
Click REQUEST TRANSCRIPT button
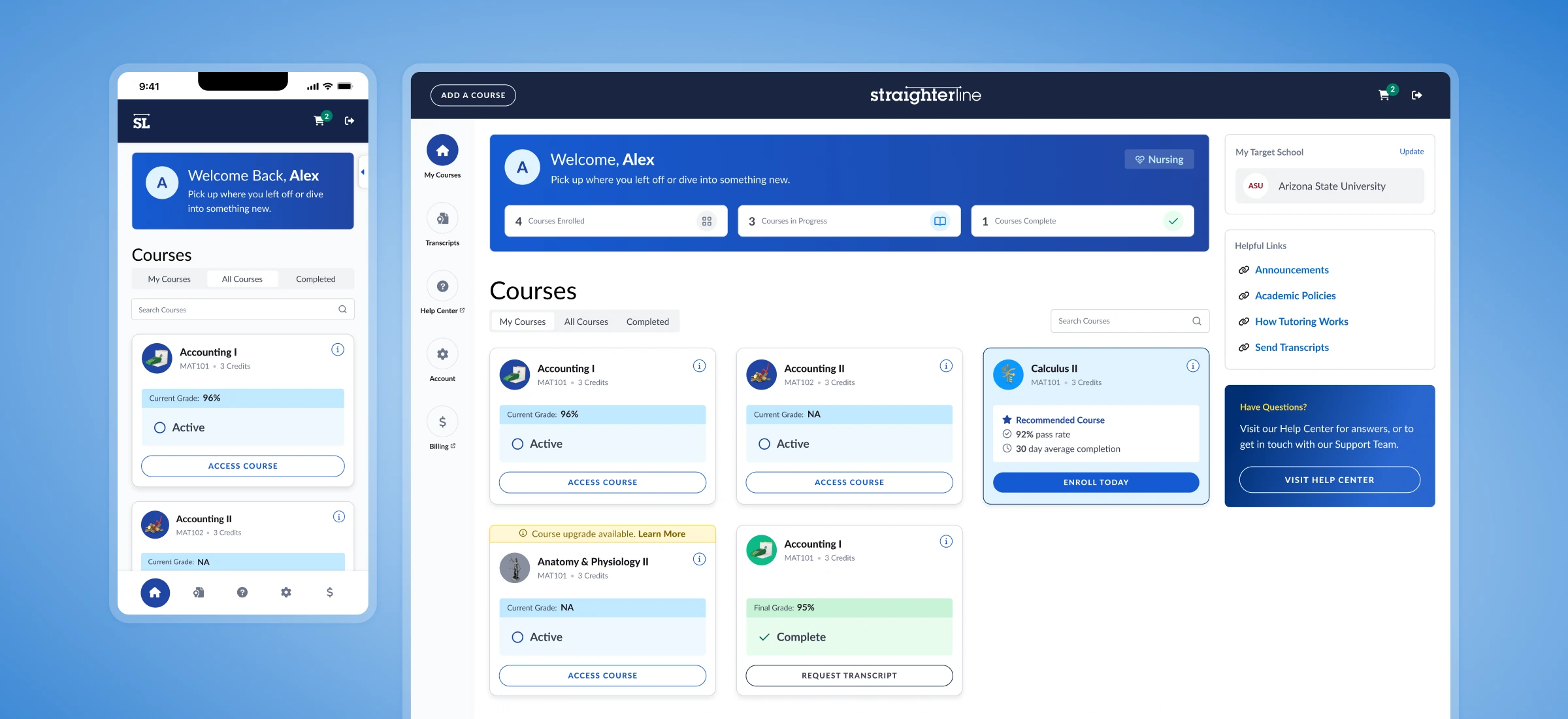(849, 676)
